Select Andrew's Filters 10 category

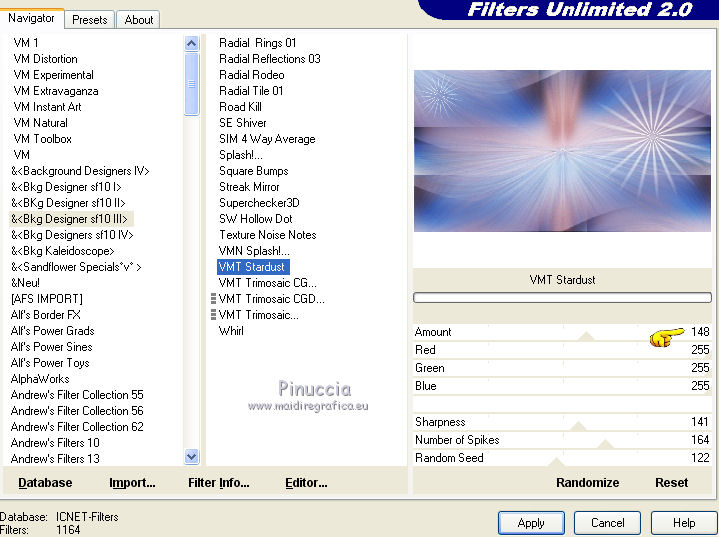[55, 443]
